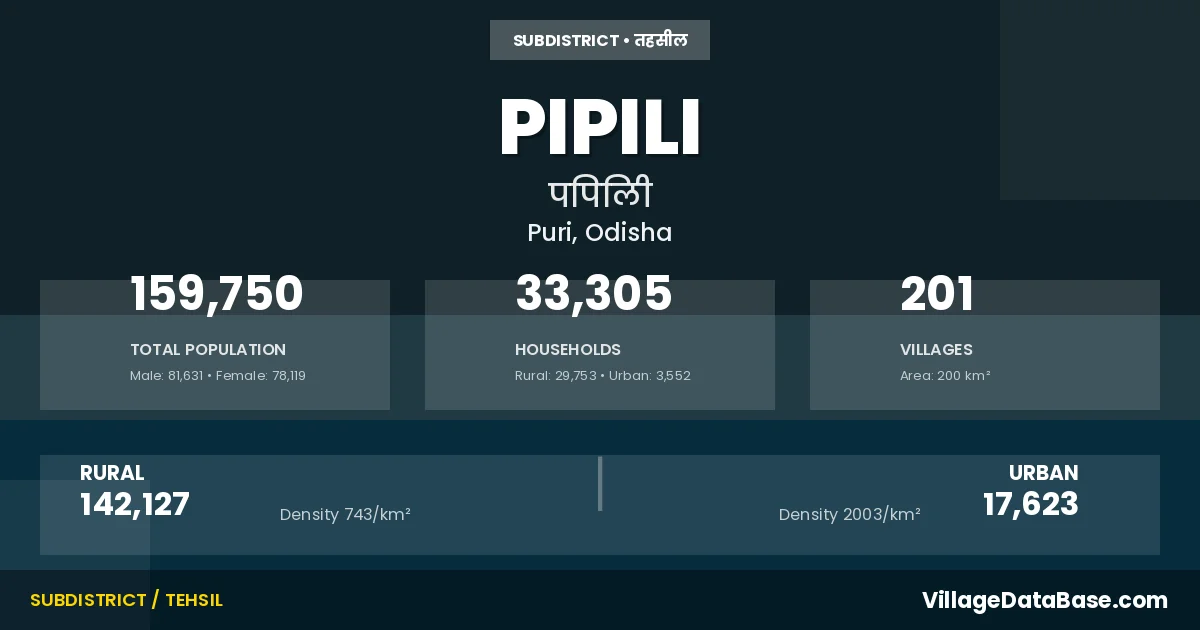The image size is (1200, 630).
Task: Click the Rural and Urban households breakdown
Action: coord(603,376)
